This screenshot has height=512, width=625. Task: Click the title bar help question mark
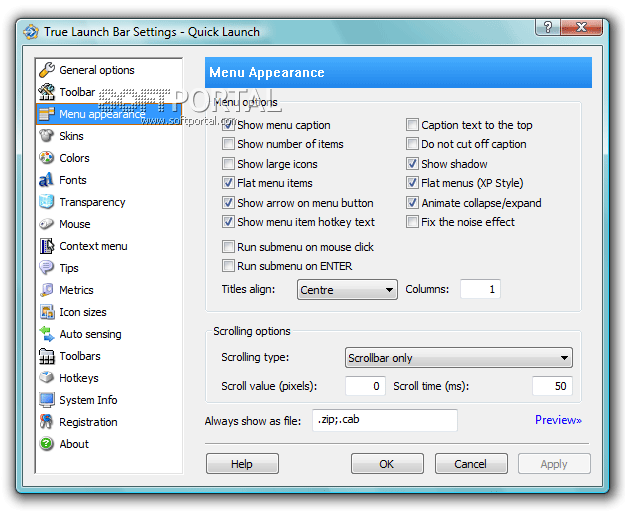click(x=548, y=27)
